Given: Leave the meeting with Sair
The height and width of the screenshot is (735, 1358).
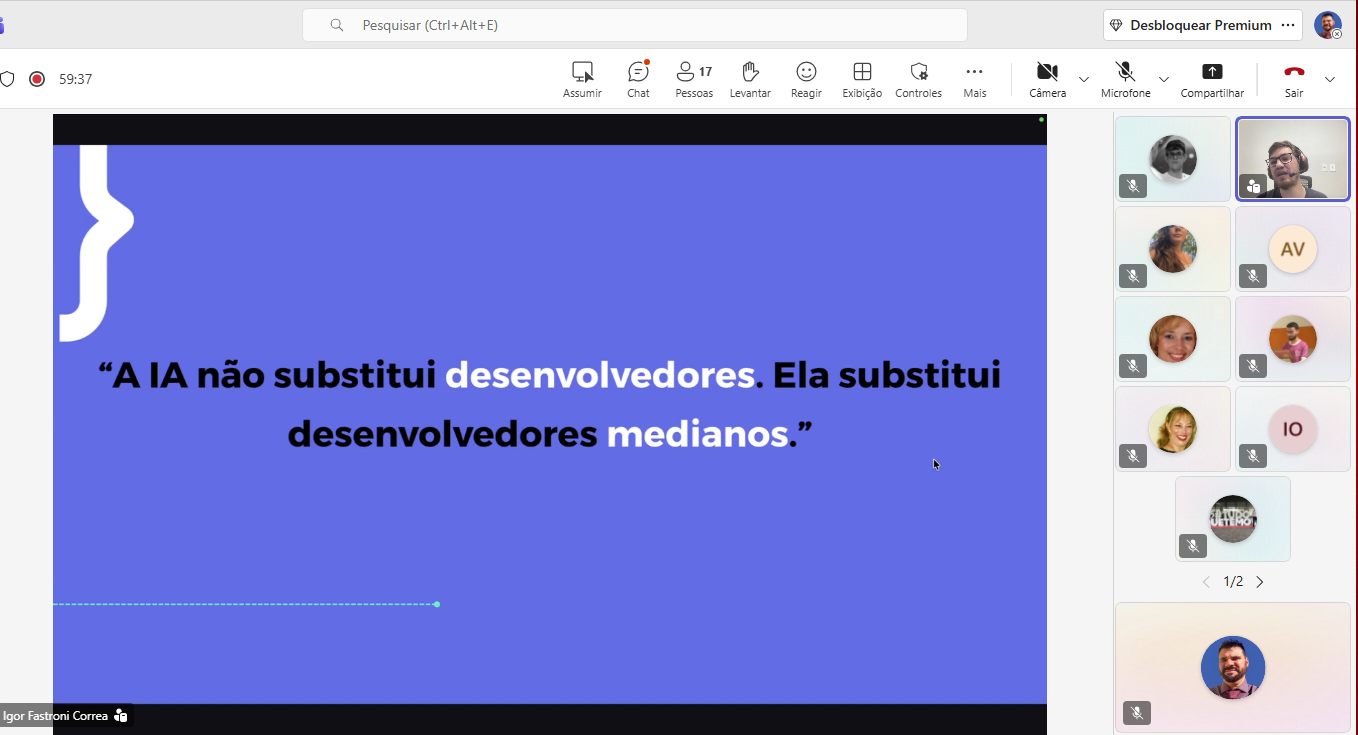Looking at the screenshot, I should (1294, 79).
